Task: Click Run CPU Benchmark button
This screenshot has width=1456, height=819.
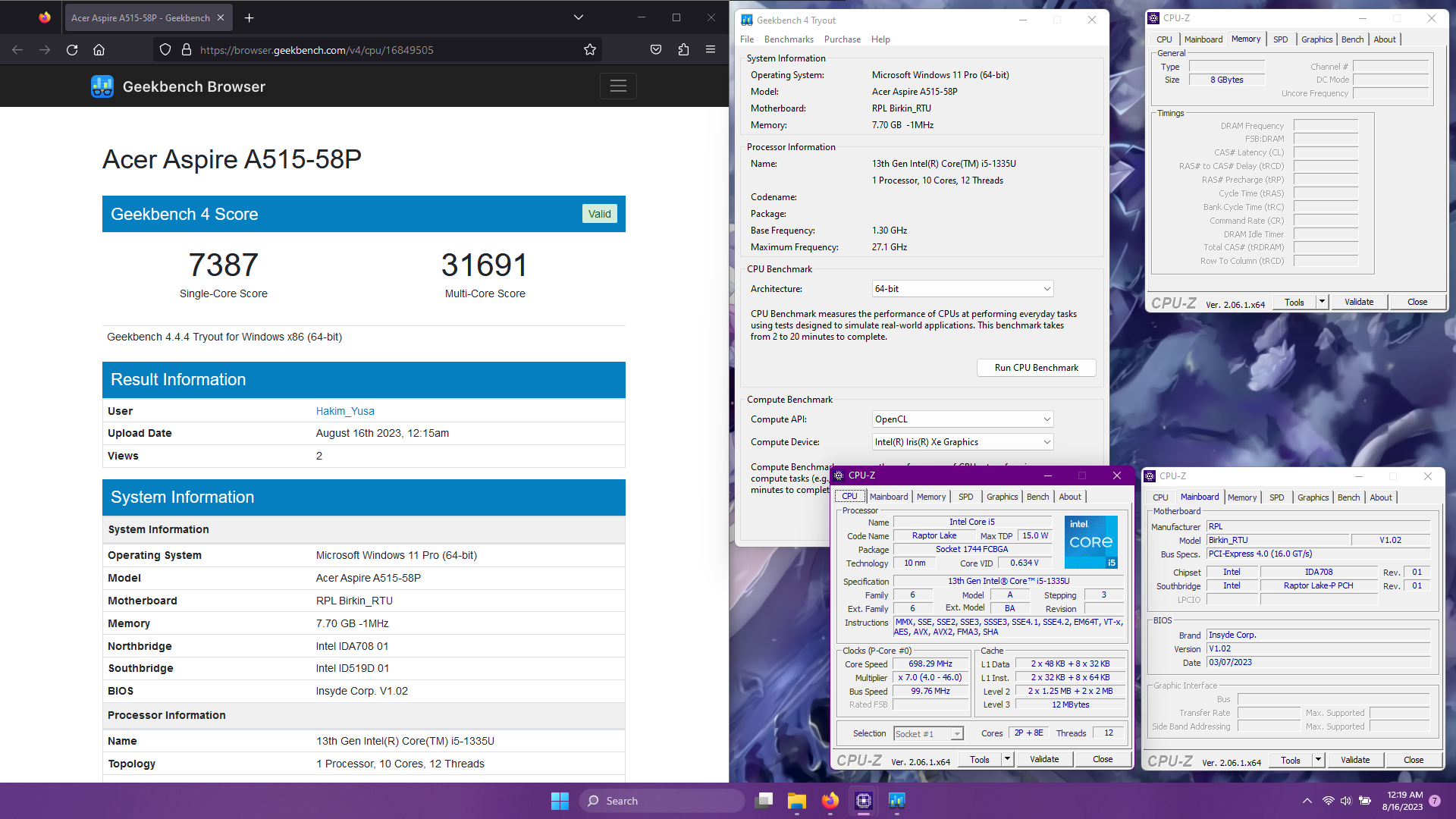Action: [1036, 368]
